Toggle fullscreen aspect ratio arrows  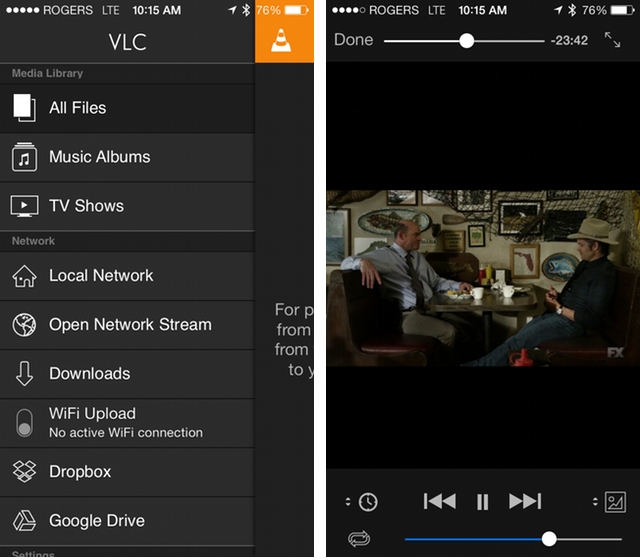coord(612,41)
